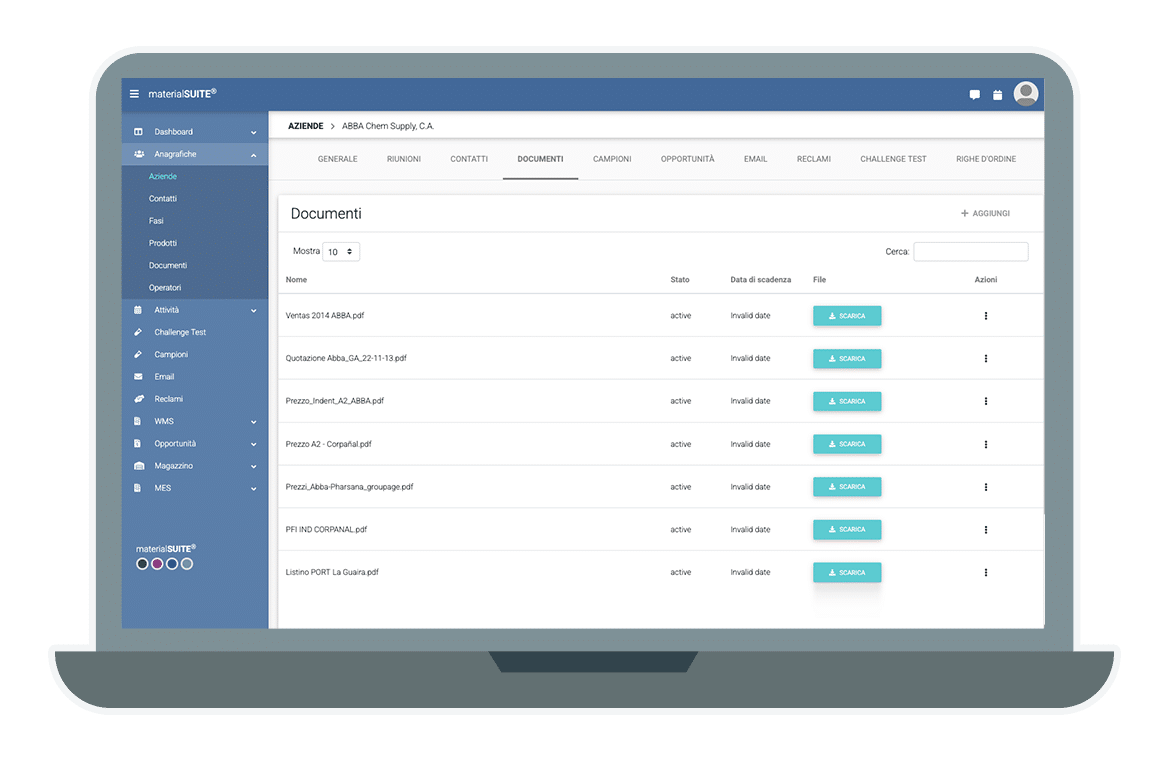
Task: Expand the Opportunità sidebar section
Action: pyautogui.click(x=137, y=443)
